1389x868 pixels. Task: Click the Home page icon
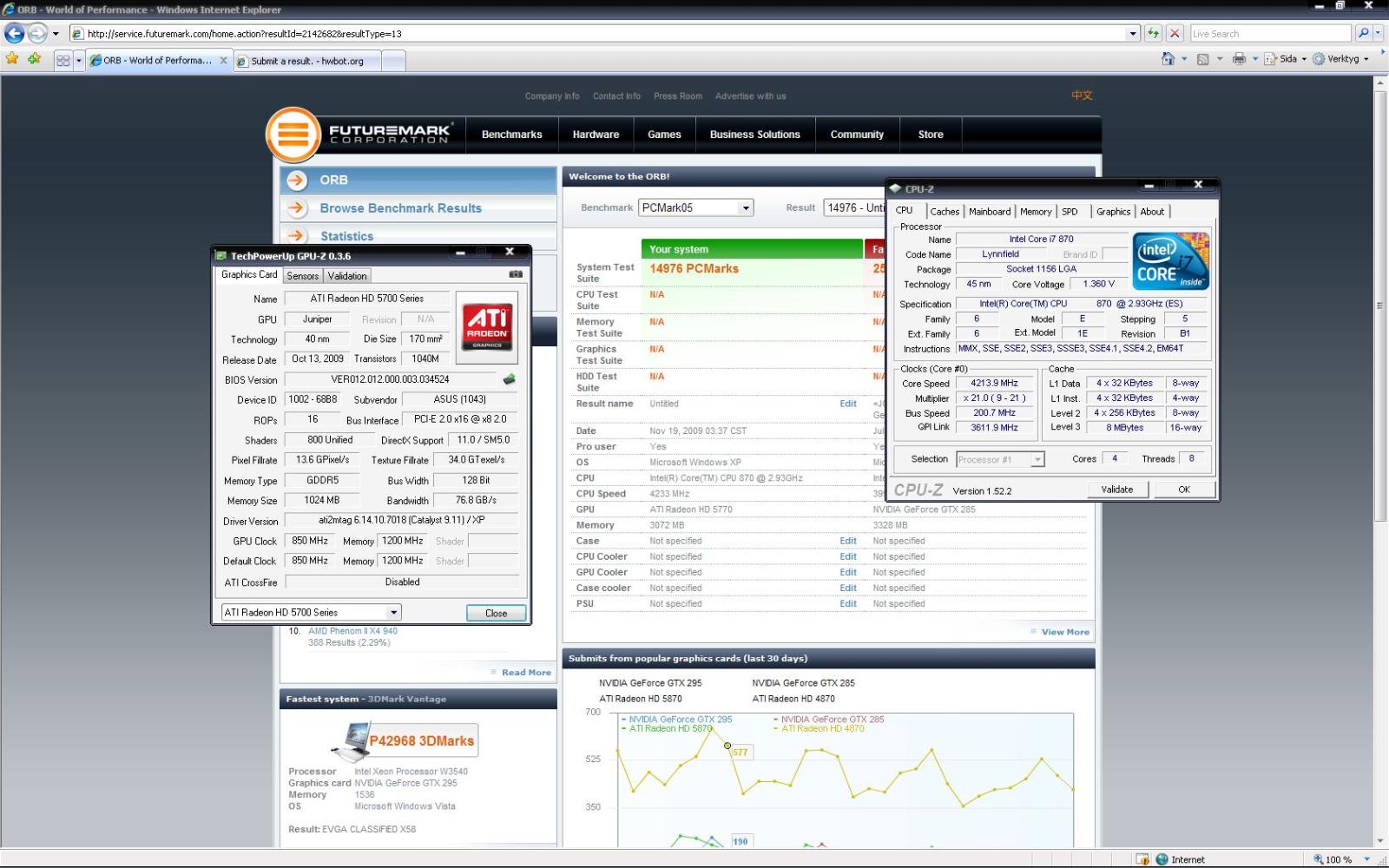(1168, 59)
